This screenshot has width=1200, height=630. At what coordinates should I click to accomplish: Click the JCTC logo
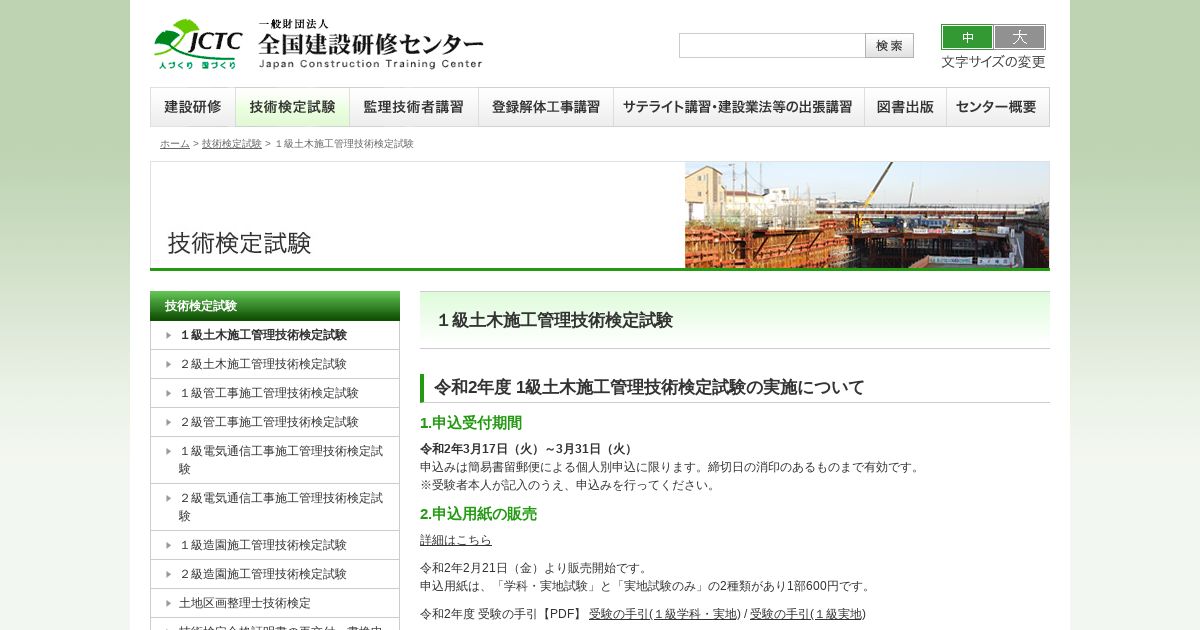pos(198,44)
